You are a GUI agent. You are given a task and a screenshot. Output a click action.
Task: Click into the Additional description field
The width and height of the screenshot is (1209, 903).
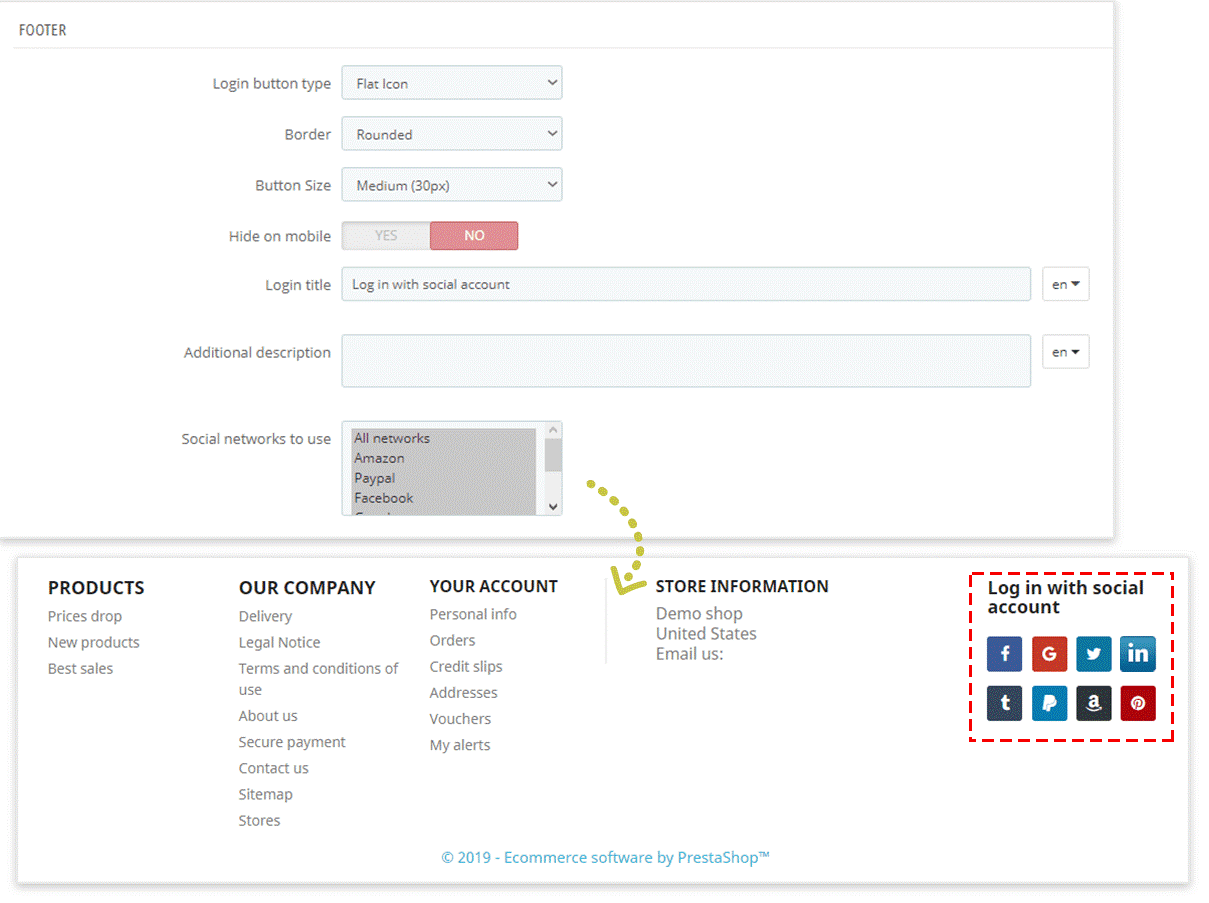tap(686, 361)
